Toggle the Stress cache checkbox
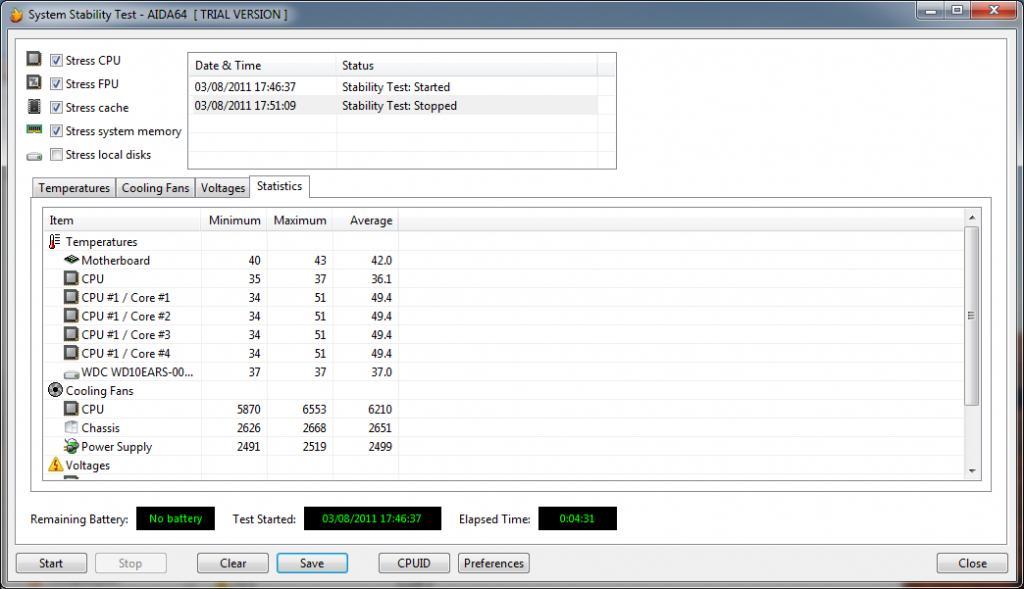Screen dimensions: 1024x589 tap(56, 107)
